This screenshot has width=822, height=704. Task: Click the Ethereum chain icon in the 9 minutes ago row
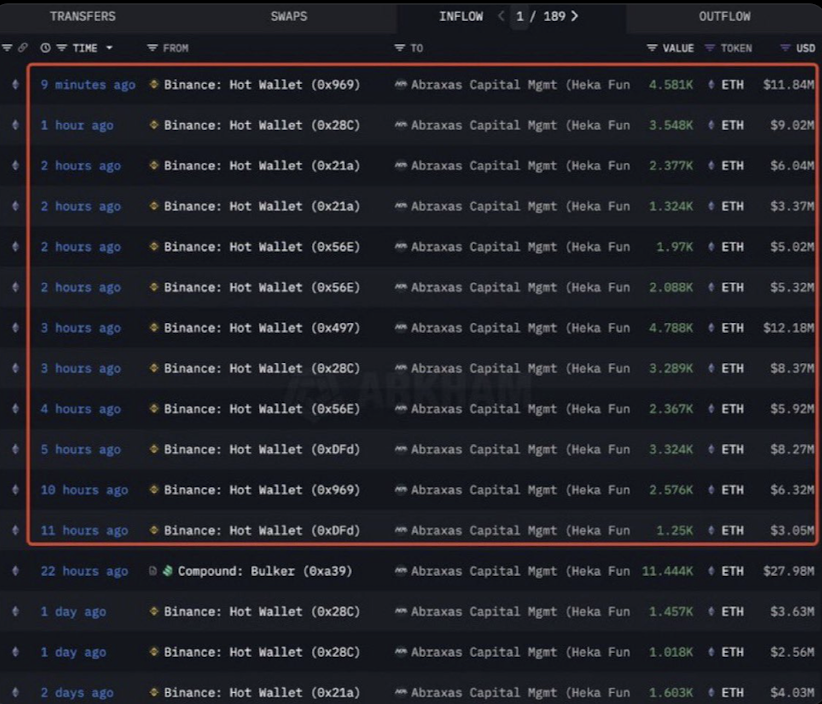pos(15,84)
